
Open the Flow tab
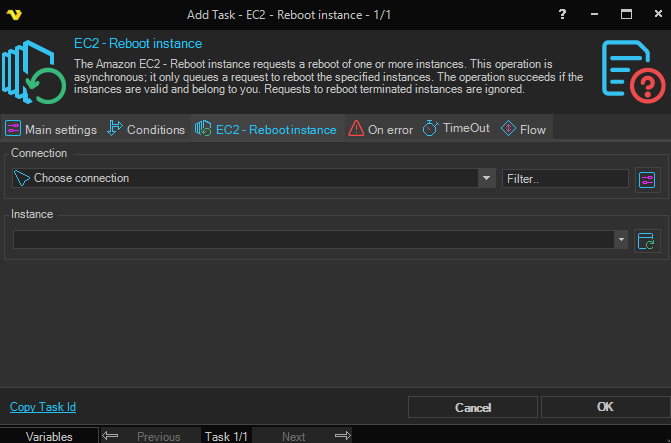click(523, 129)
